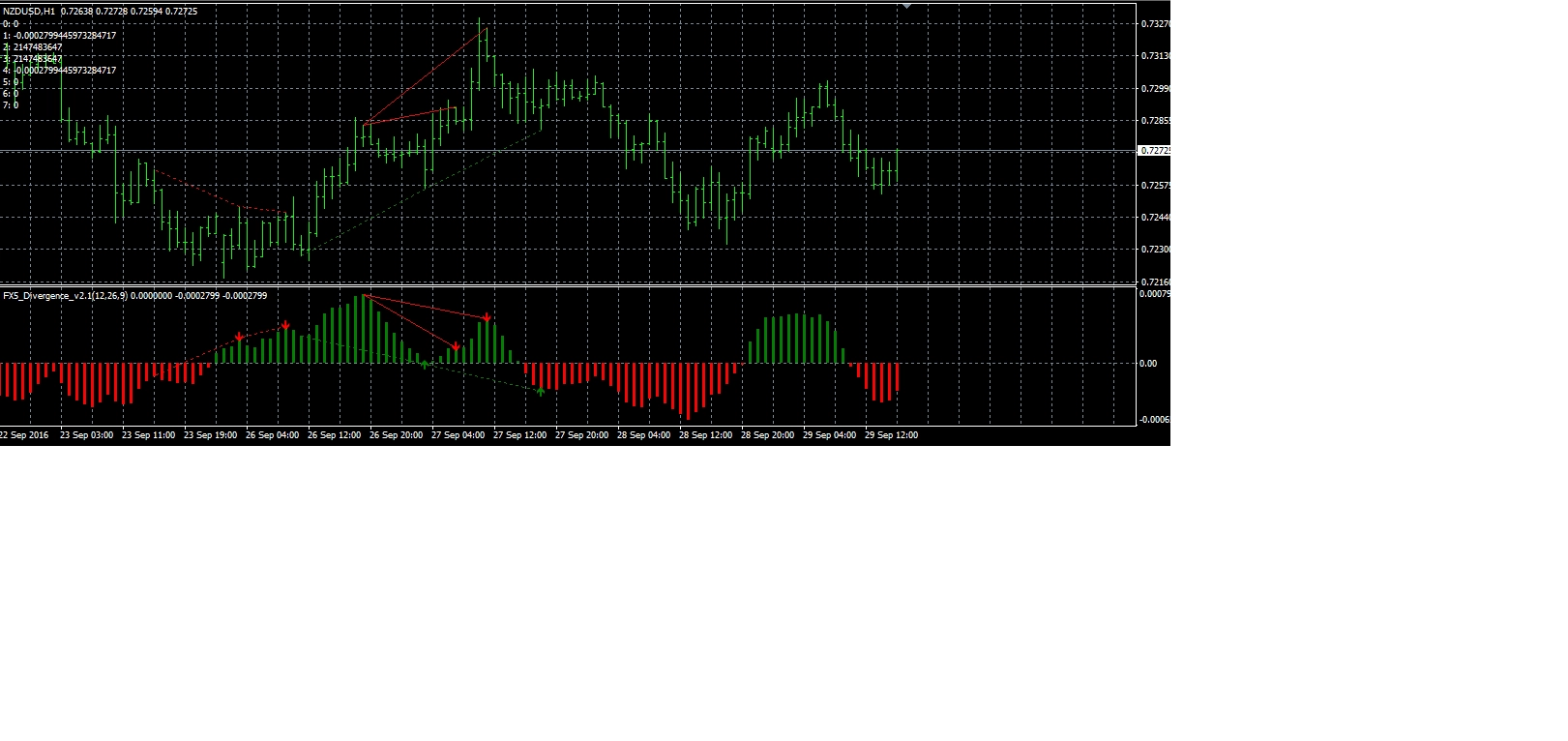Click the second red down arrow from the left
Image resolution: width=1568 pixels, height=741 pixels.
[285, 326]
